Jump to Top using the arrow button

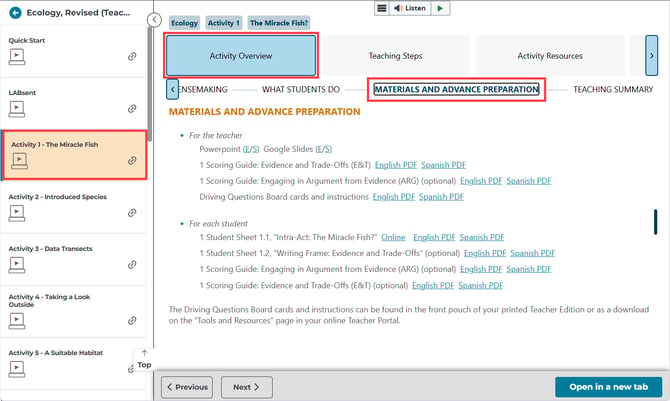coord(144,360)
